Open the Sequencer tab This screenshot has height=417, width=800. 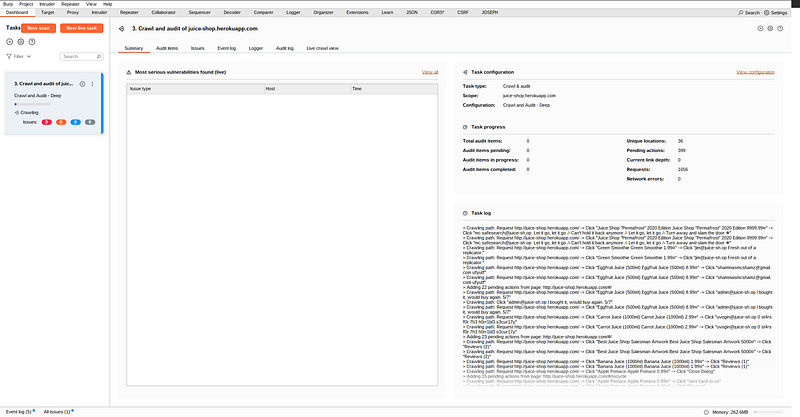point(199,12)
